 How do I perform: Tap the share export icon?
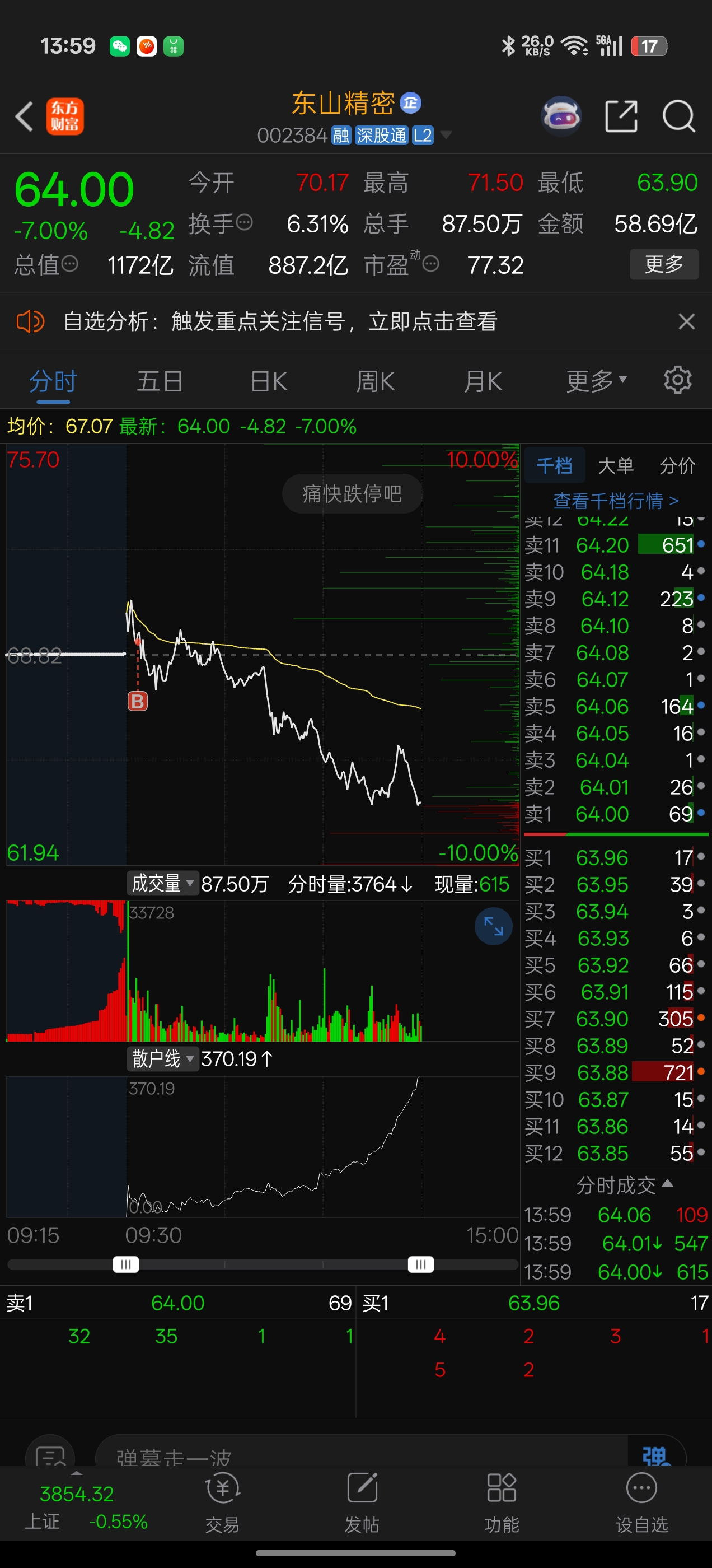pos(621,116)
